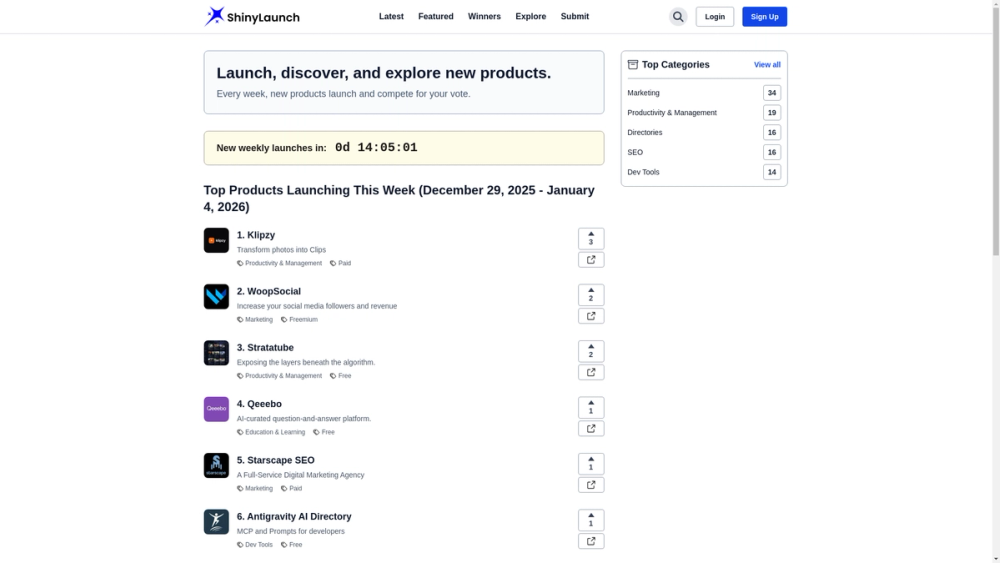Upvote Klipzy with its arrow button
This screenshot has height=563, width=1000.
coord(591,238)
